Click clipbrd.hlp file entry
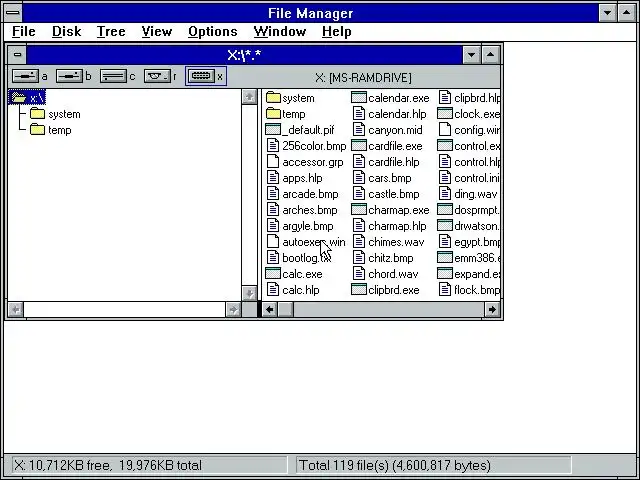 click(469, 98)
